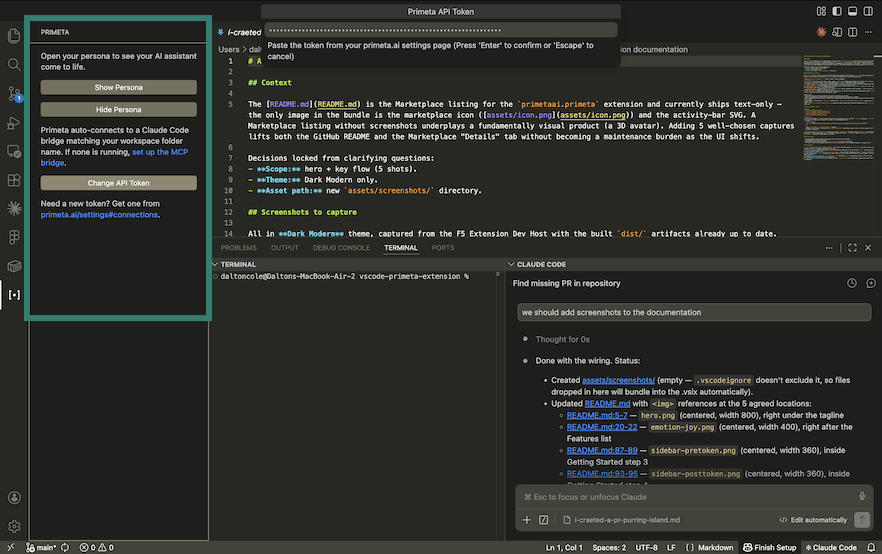Open Claude Code session history clock
The height and width of the screenshot is (554, 882).
(852, 283)
